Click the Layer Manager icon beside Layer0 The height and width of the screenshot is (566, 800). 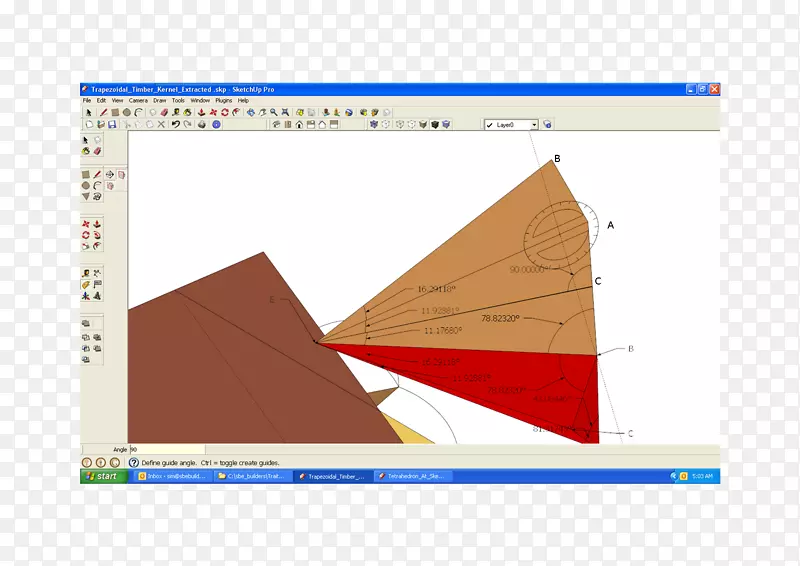click(x=548, y=125)
